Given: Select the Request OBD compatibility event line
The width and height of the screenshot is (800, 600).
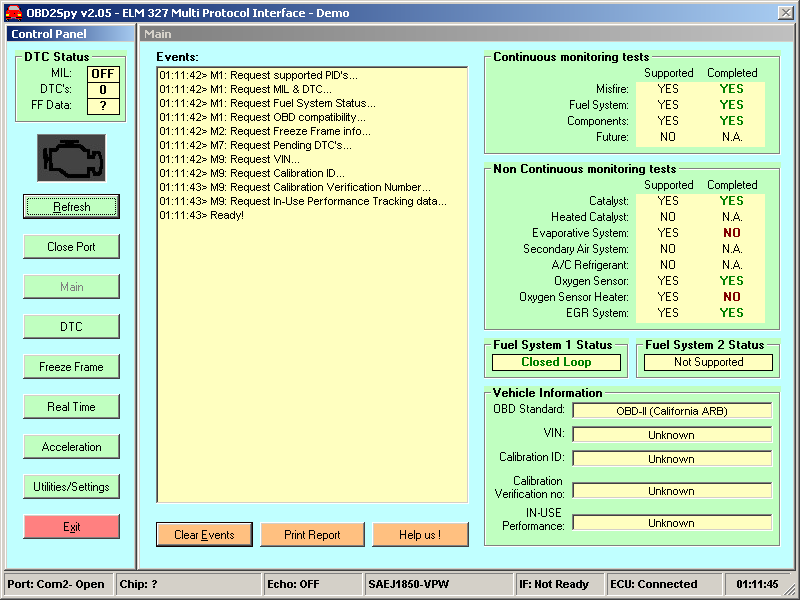Looking at the screenshot, I should click(262, 117).
